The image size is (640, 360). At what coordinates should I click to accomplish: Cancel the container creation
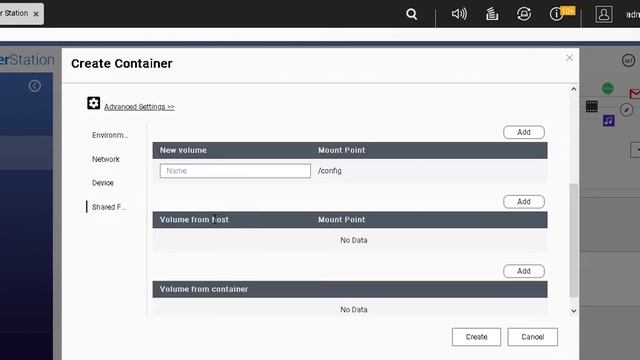[533, 337]
